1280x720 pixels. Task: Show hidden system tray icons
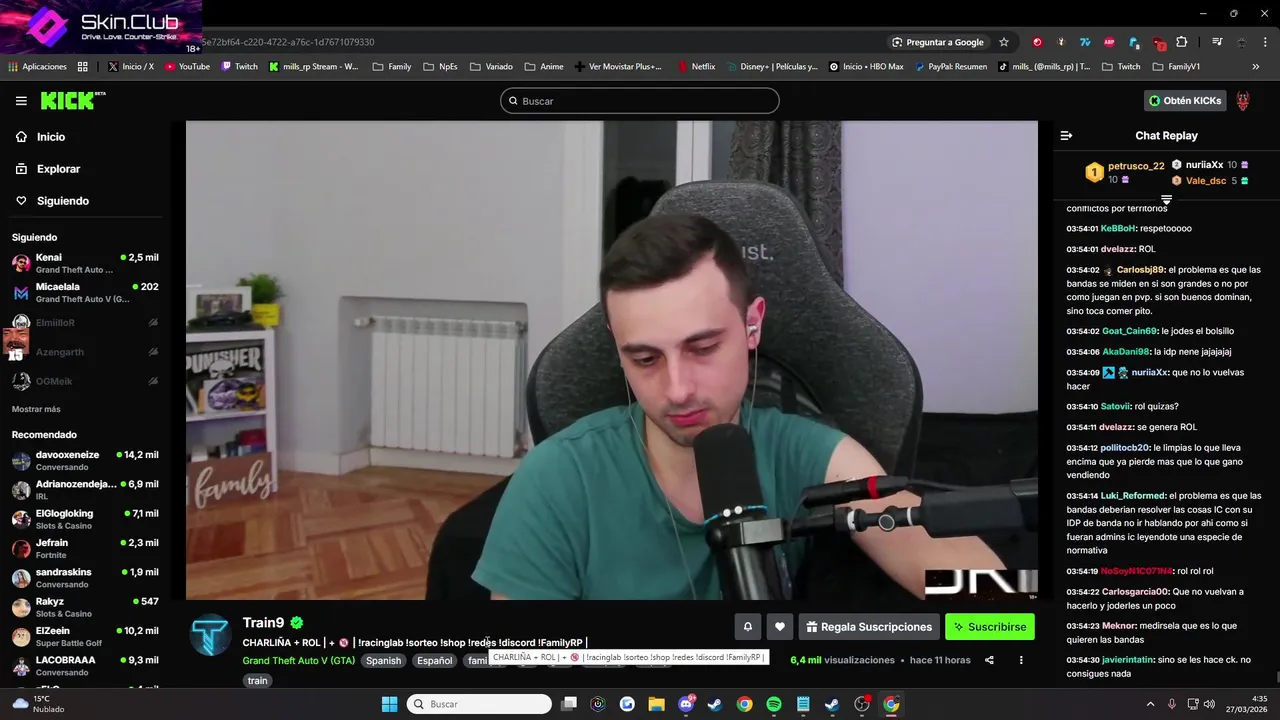[x=1150, y=704]
